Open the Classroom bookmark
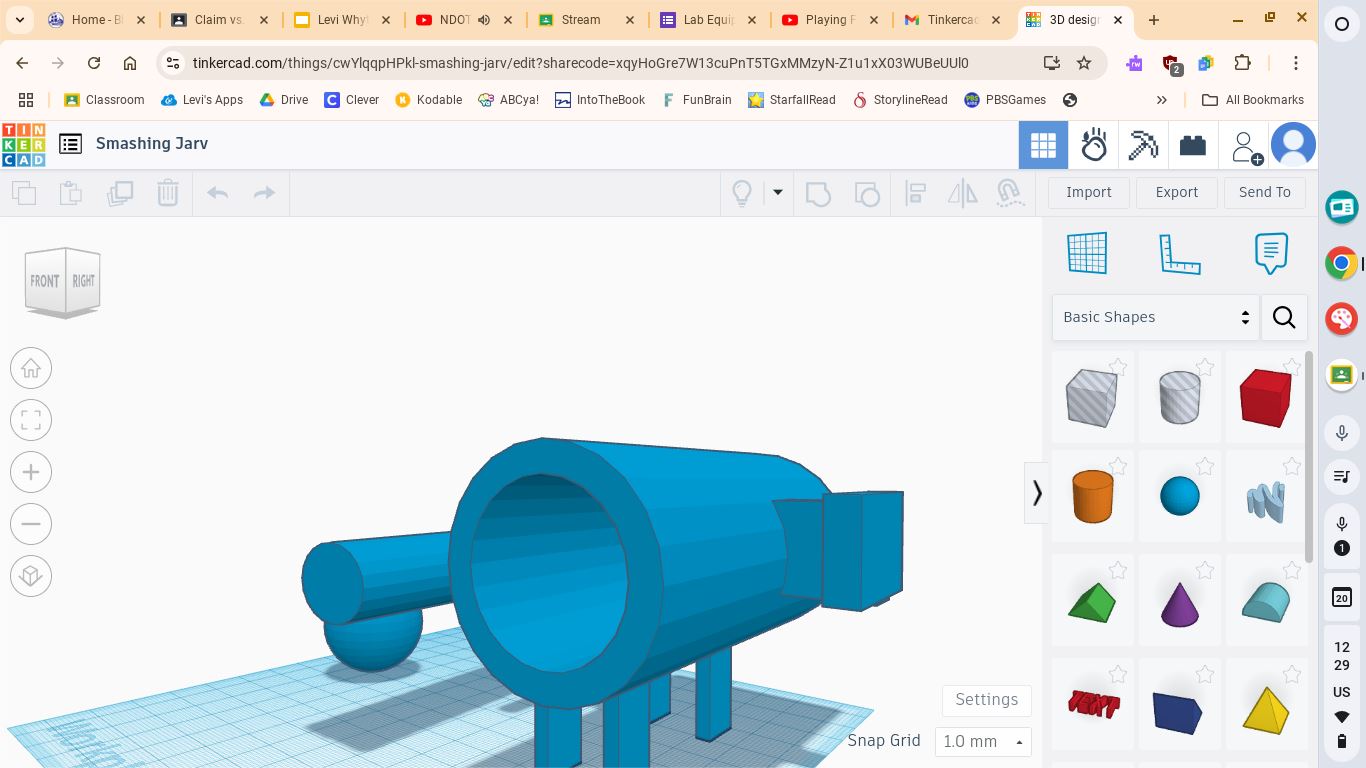Viewport: 1366px width, 768px height. pyautogui.click(x=104, y=100)
